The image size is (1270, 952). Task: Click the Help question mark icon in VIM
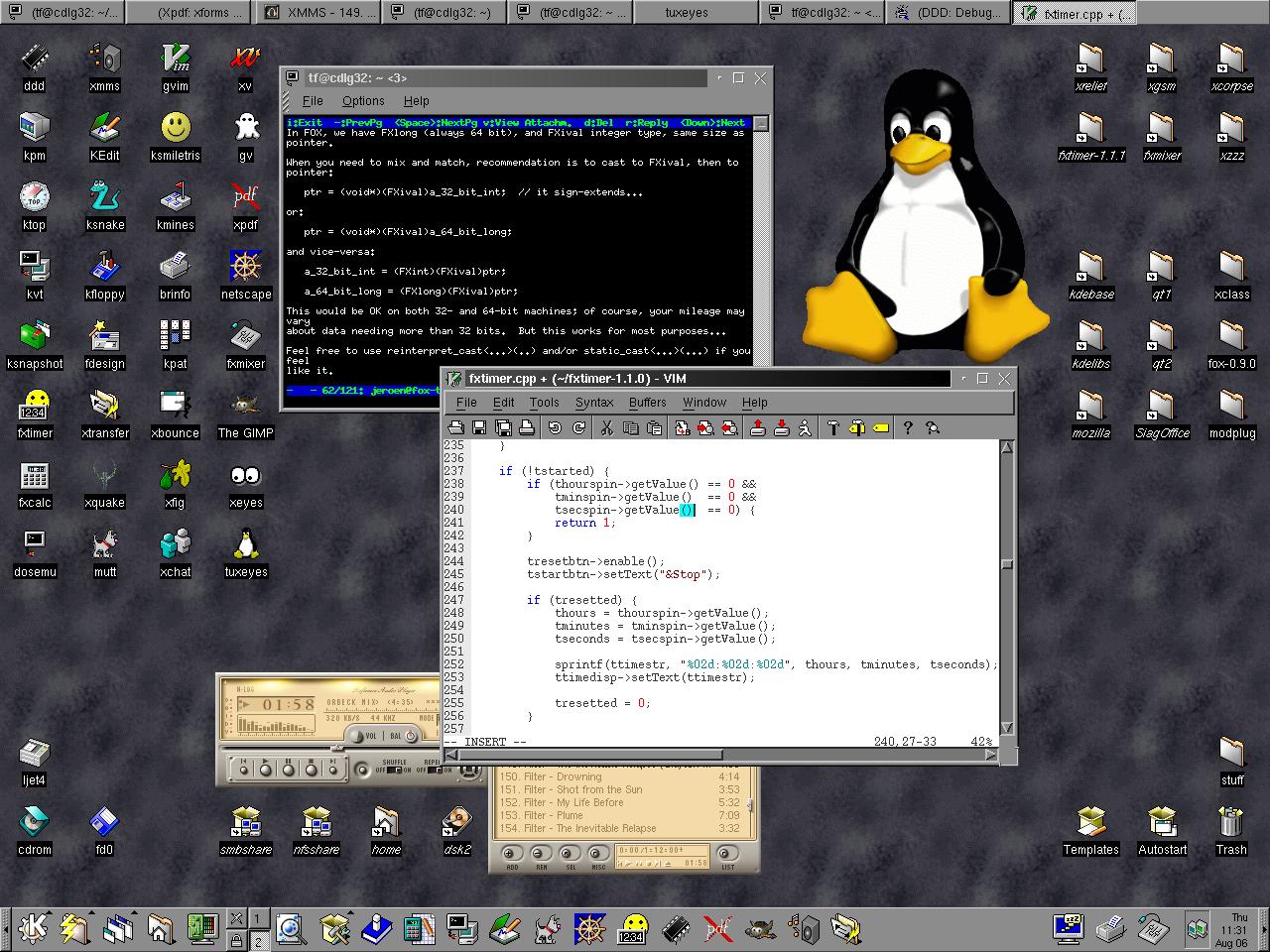point(908,427)
